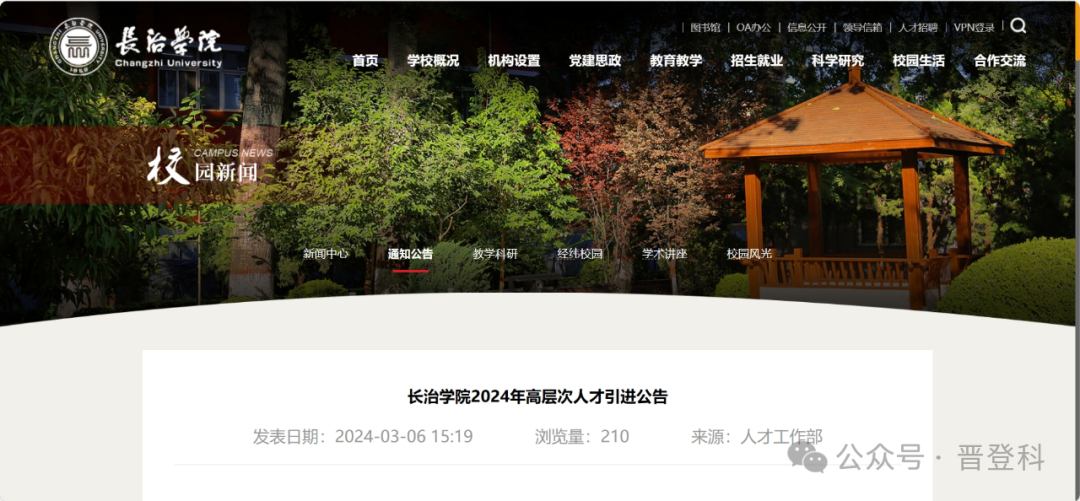Select the 通知公告 tab
The height and width of the screenshot is (501, 1080).
click(x=411, y=254)
